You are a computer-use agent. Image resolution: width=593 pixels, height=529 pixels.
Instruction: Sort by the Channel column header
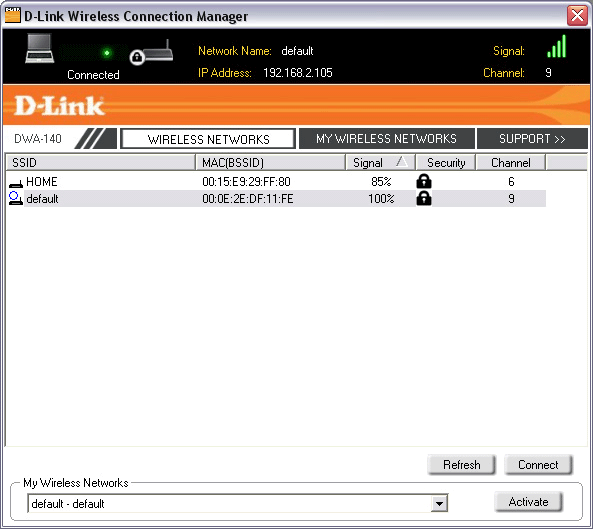pos(511,163)
